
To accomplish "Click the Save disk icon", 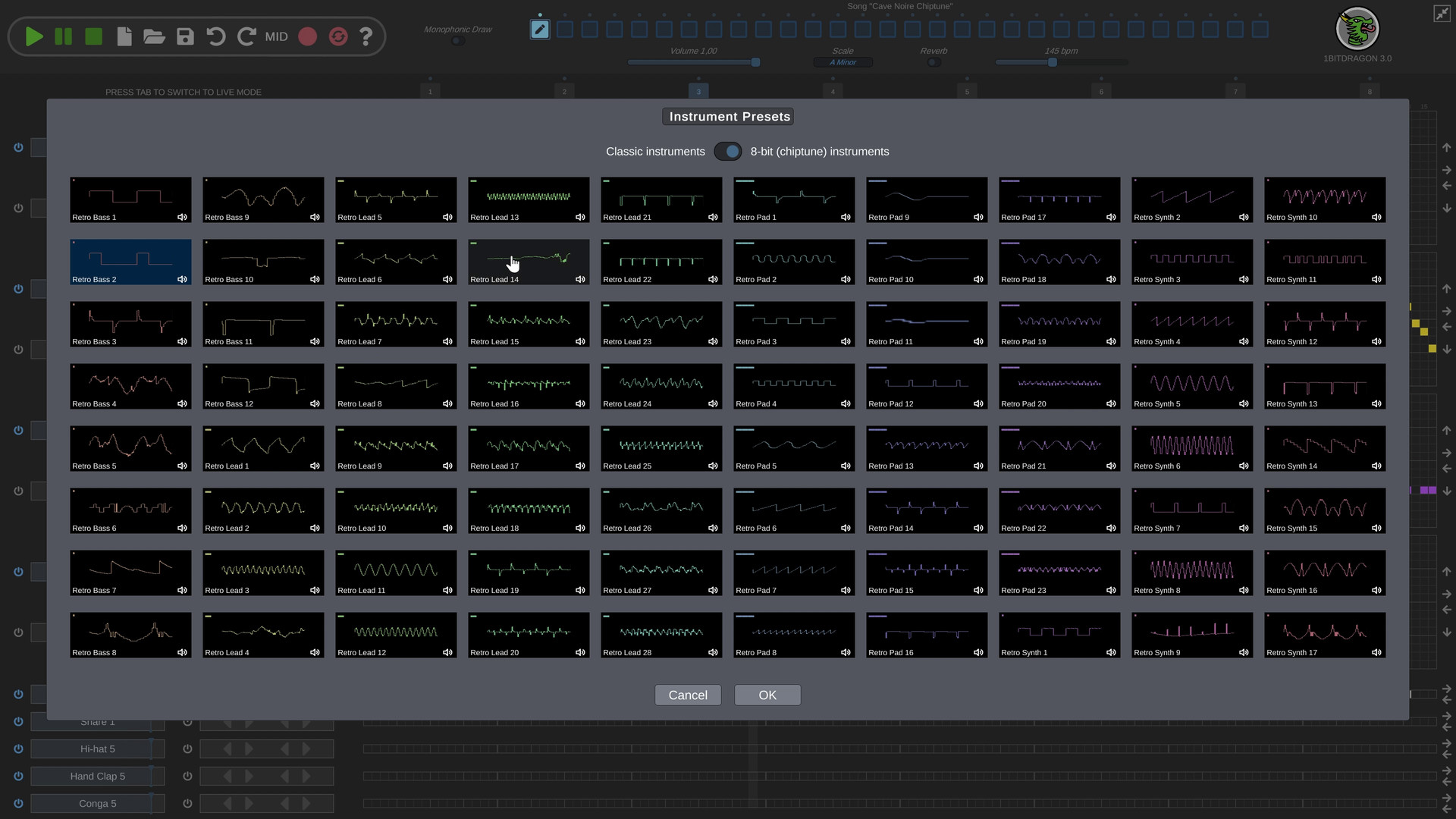I will [x=185, y=36].
